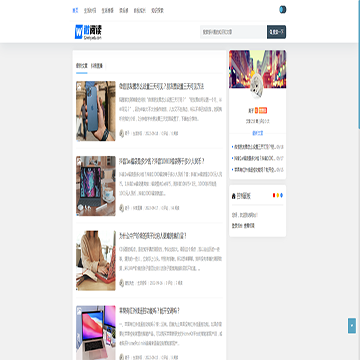Click the teal floating back-to-top button
The height and width of the screenshot is (360, 360).
click(352, 326)
